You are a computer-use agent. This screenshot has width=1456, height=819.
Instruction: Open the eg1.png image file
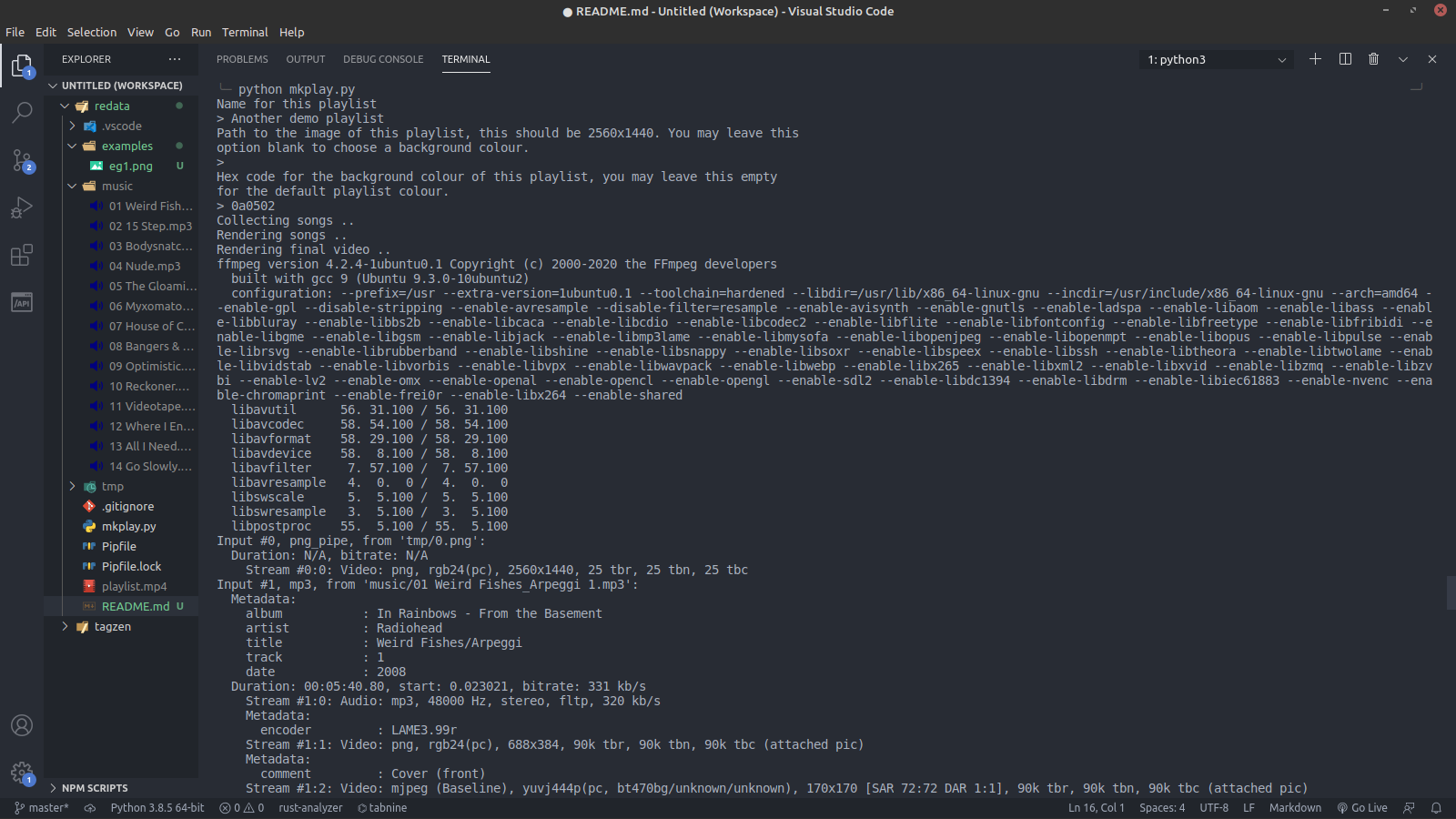(x=130, y=166)
